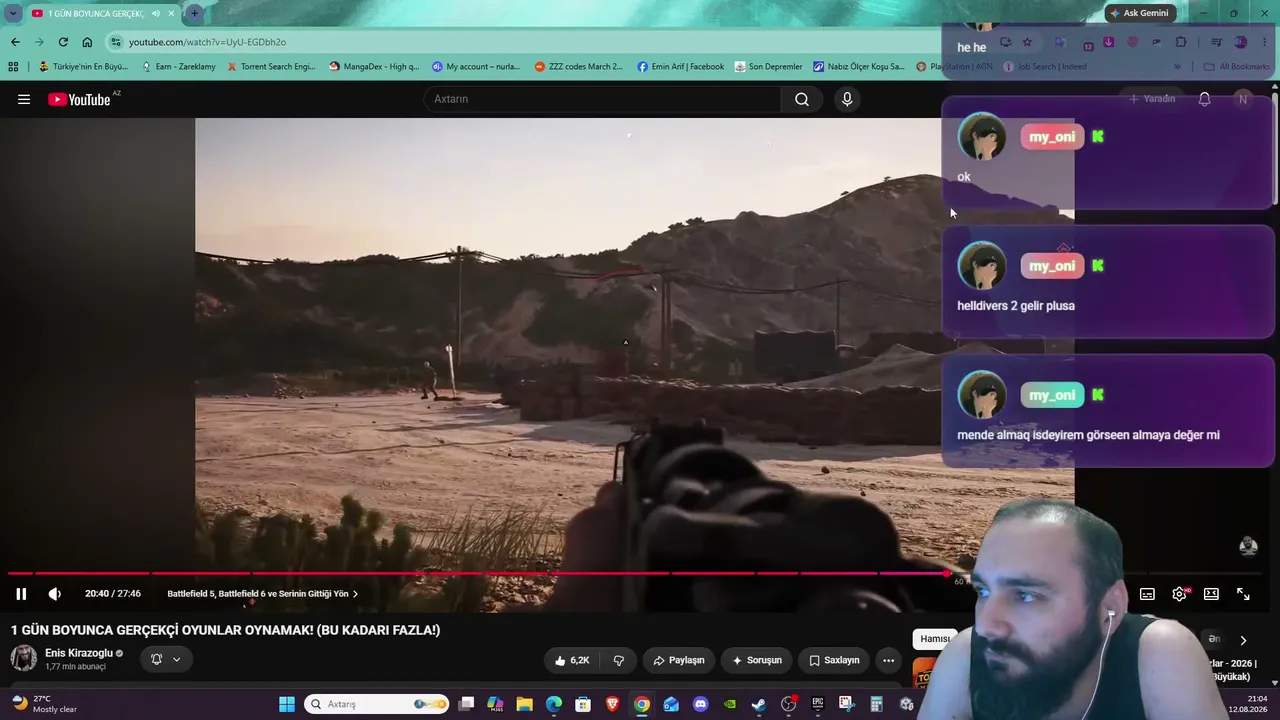Open Epic Games Launcher from the taskbar
The height and width of the screenshot is (720, 1280).
coord(817,704)
